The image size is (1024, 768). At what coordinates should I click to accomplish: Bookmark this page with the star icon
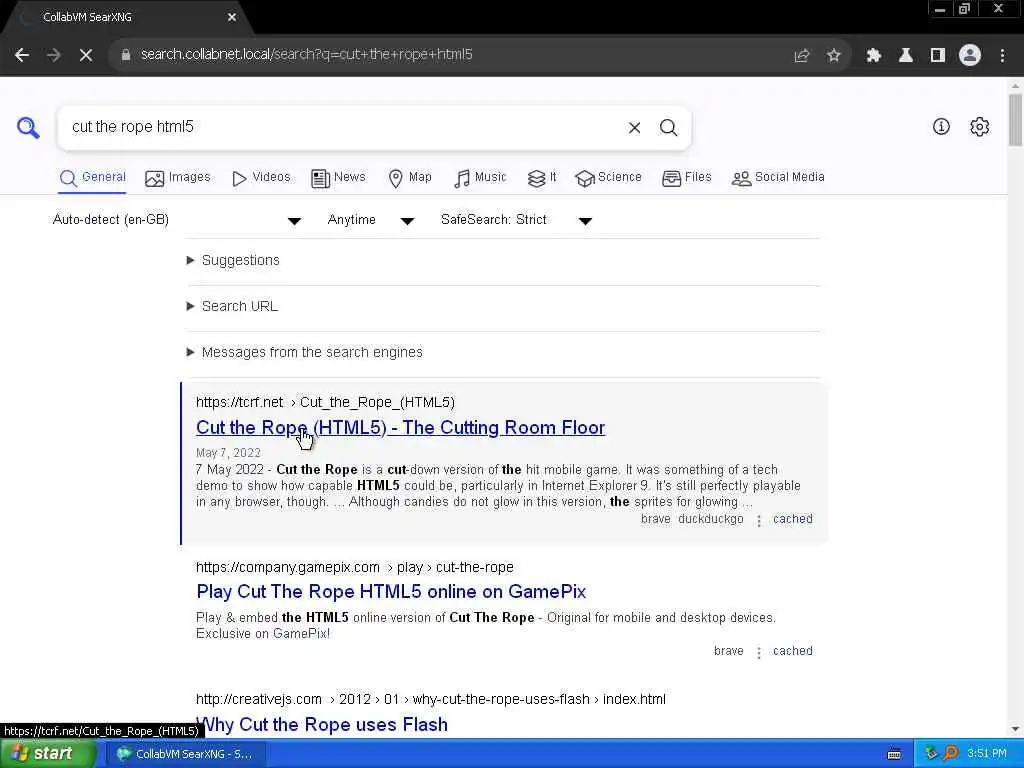(833, 56)
